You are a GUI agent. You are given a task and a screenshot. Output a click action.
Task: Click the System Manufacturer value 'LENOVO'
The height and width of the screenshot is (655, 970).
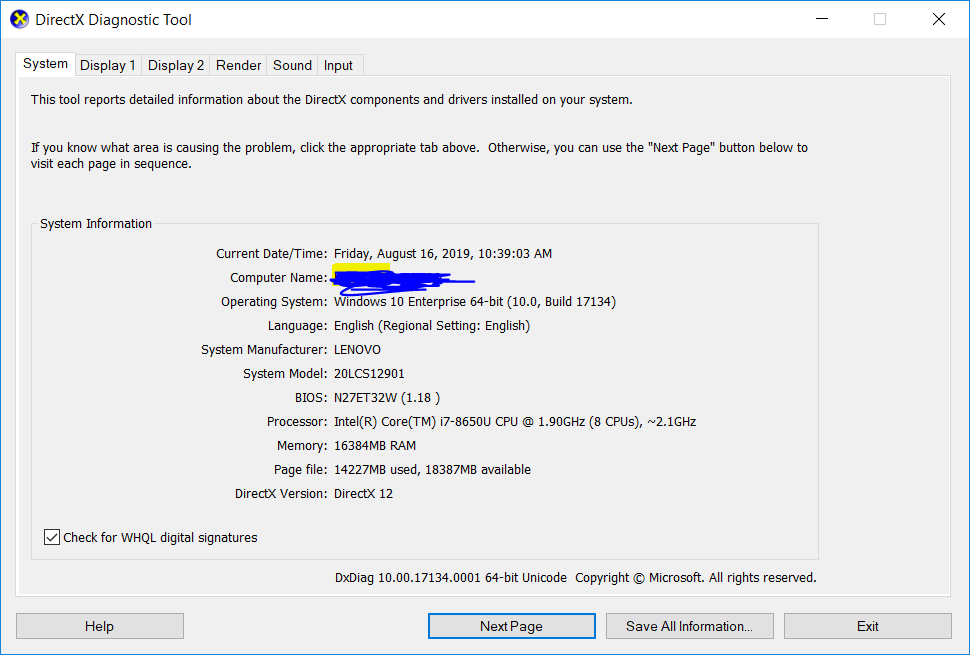pyautogui.click(x=358, y=350)
